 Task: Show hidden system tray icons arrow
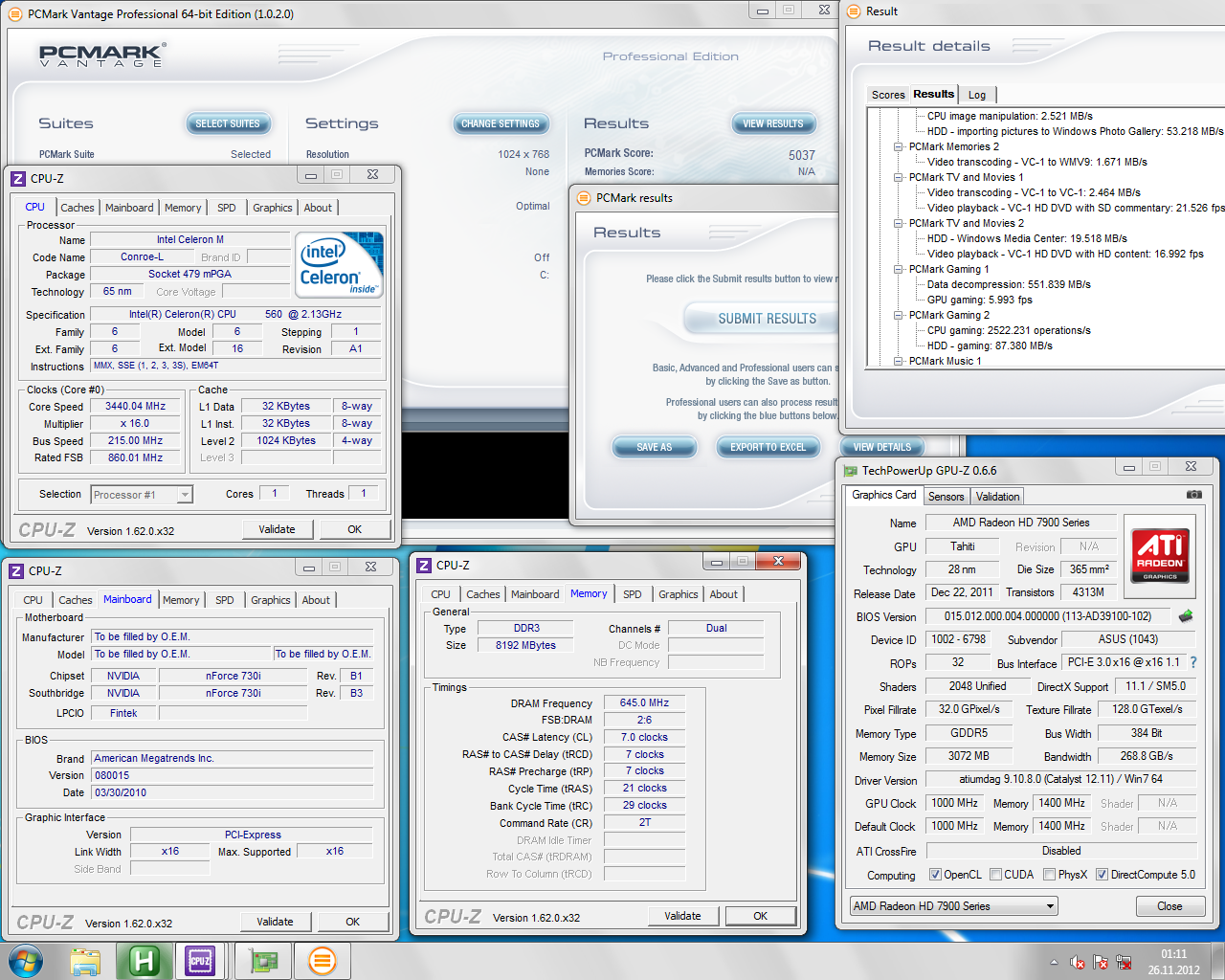pyautogui.click(x=1054, y=962)
